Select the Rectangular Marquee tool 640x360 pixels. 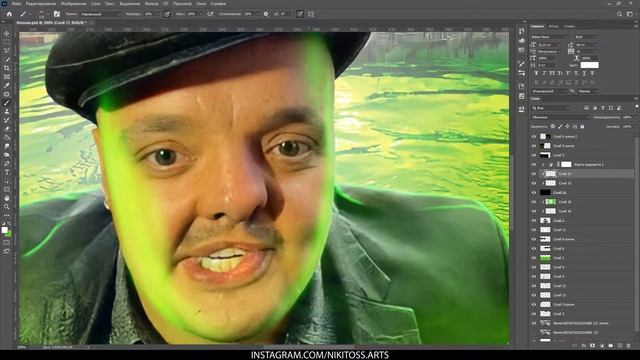7,42
